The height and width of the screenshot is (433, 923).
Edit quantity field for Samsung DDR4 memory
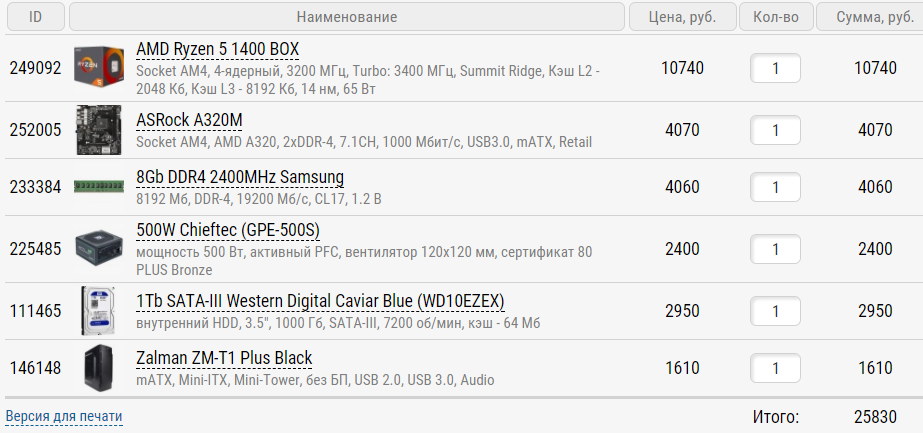coord(775,187)
